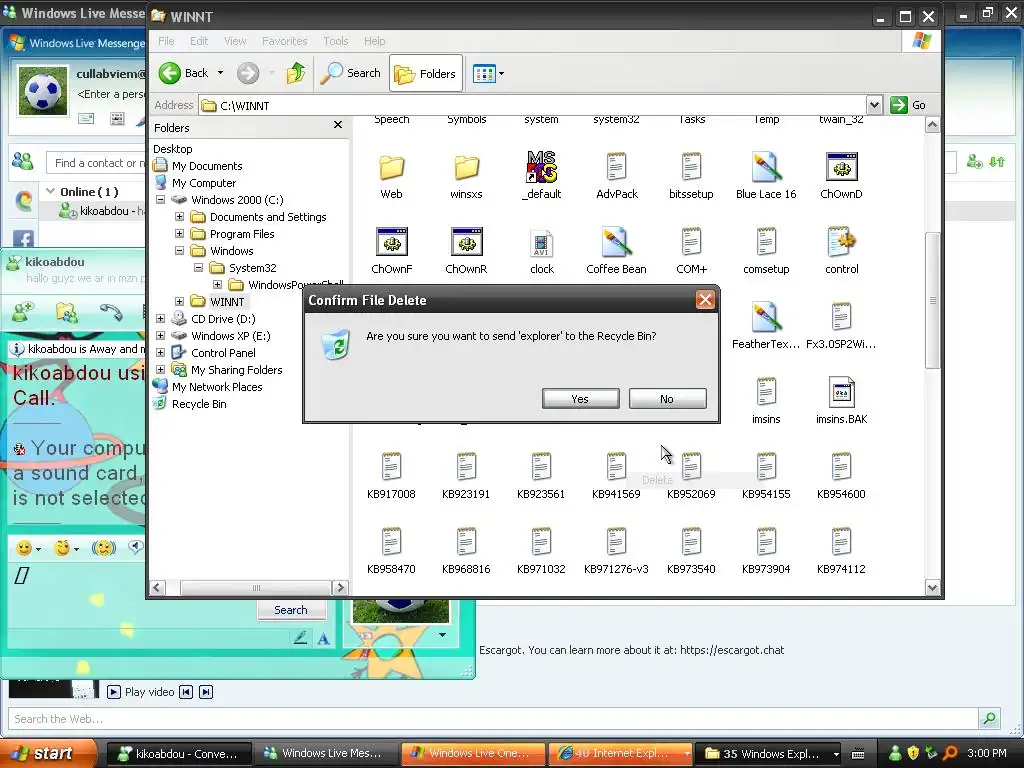1024x768 pixels.
Task: Open the Favorites menu
Action: (285, 41)
